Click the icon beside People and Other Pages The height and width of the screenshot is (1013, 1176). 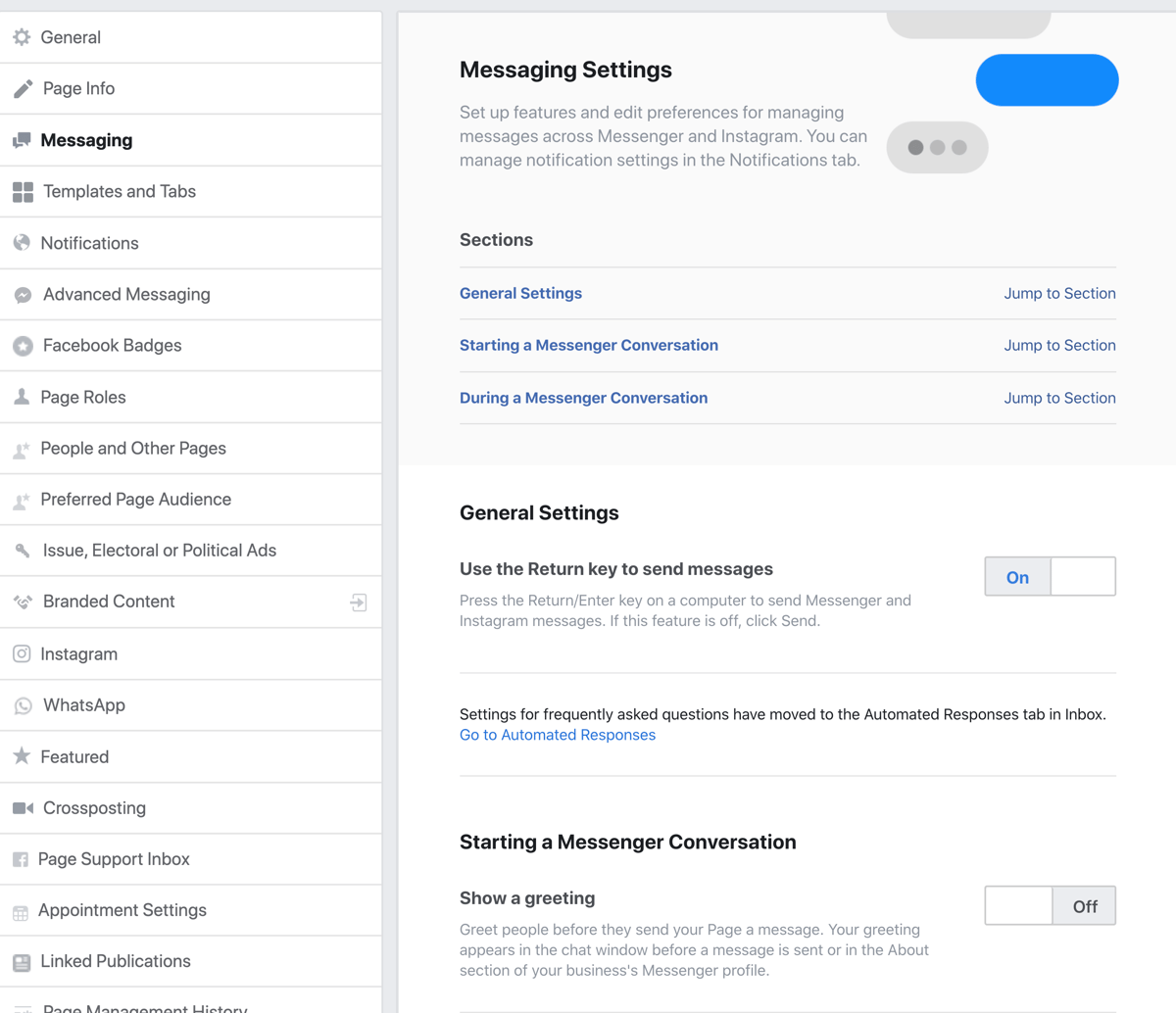[x=22, y=450]
